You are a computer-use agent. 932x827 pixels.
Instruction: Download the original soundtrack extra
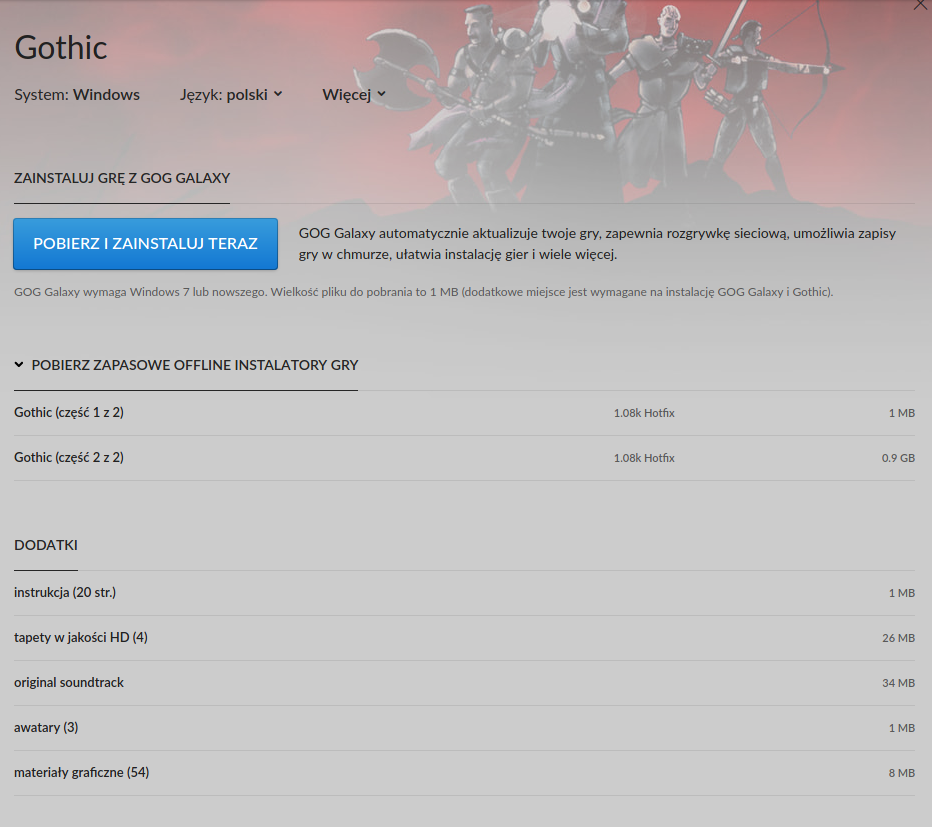pyautogui.click(x=464, y=683)
